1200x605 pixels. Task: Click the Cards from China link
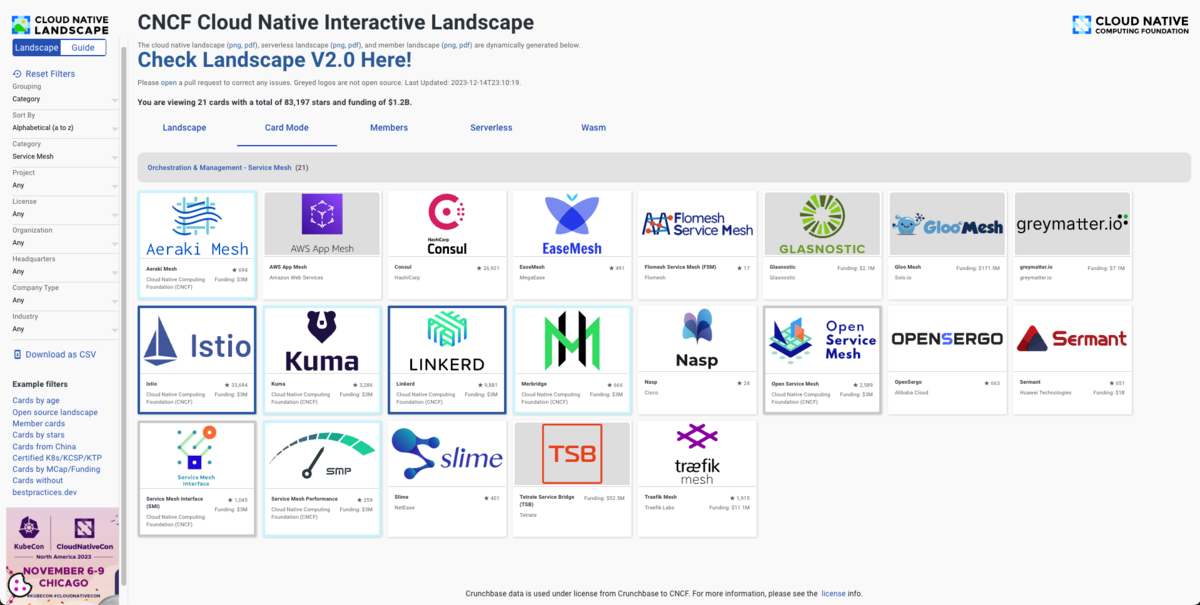tap(44, 447)
